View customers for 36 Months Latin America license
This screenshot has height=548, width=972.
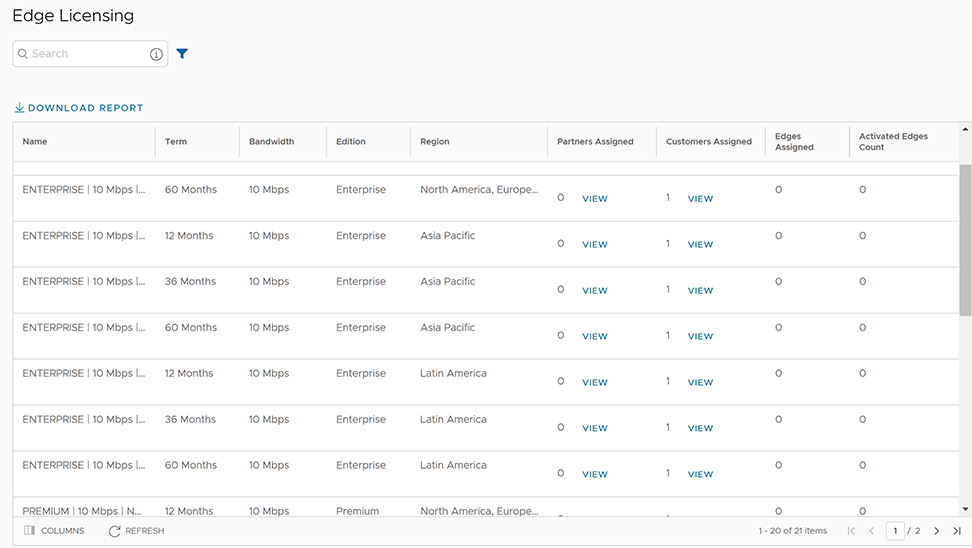tap(700, 429)
